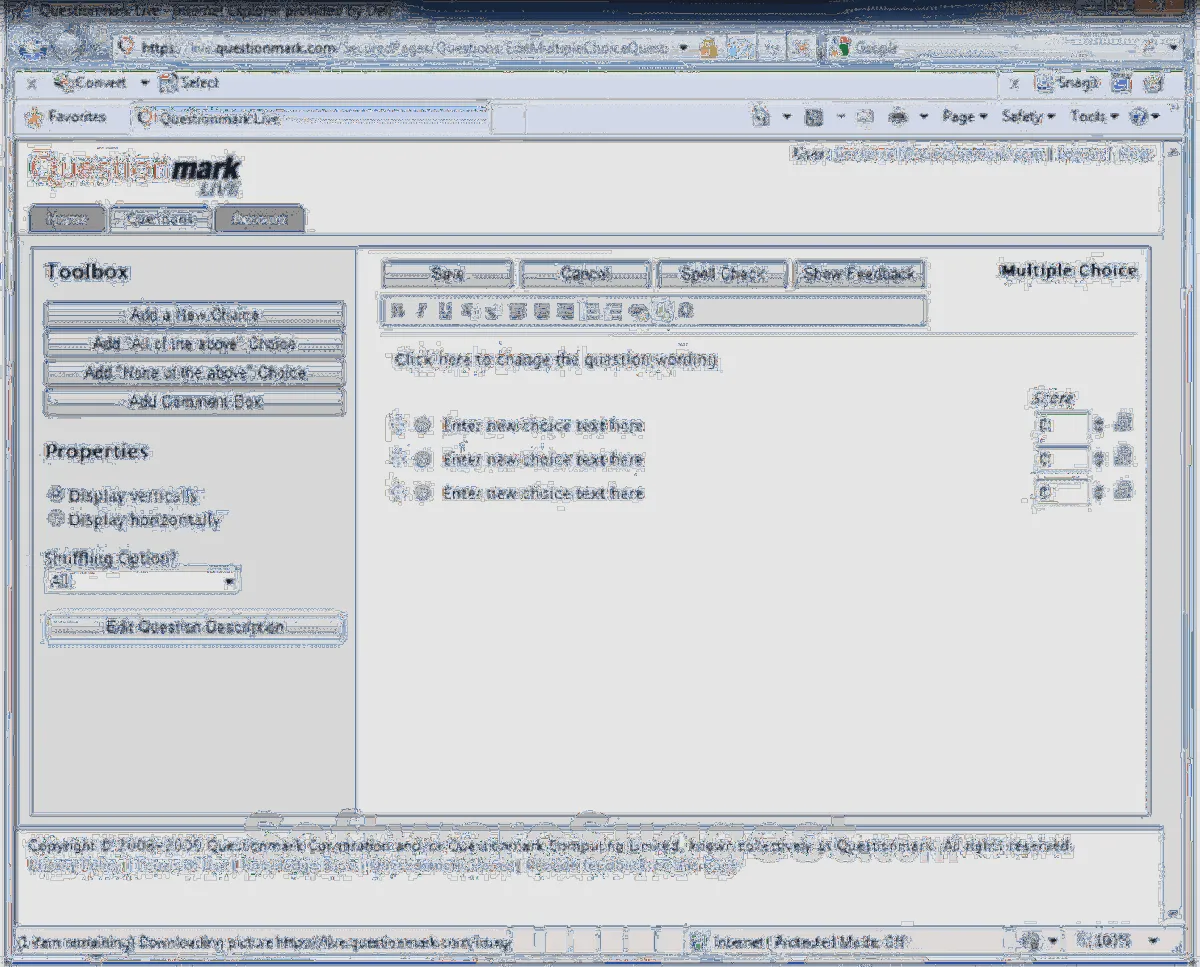1200x967 pixels.
Task: Click the Italic formatting icon
Action: [x=421, y=311]
